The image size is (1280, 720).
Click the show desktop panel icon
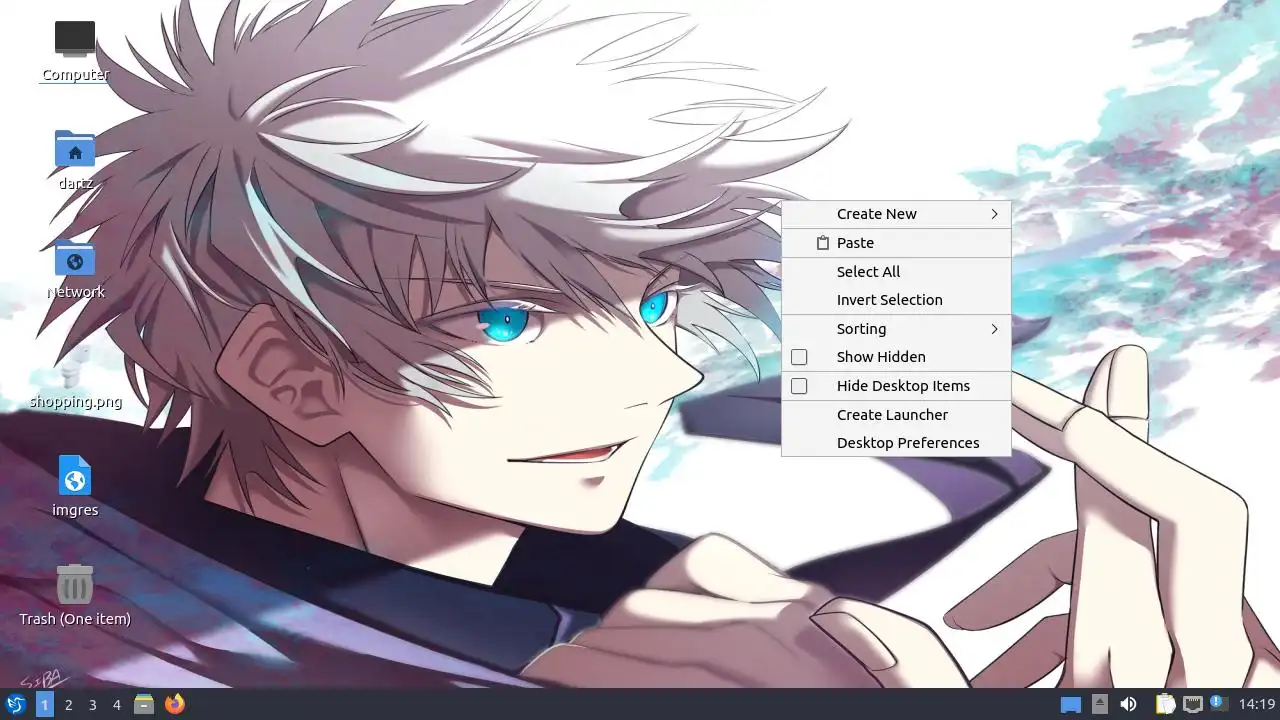(1071, 705)
